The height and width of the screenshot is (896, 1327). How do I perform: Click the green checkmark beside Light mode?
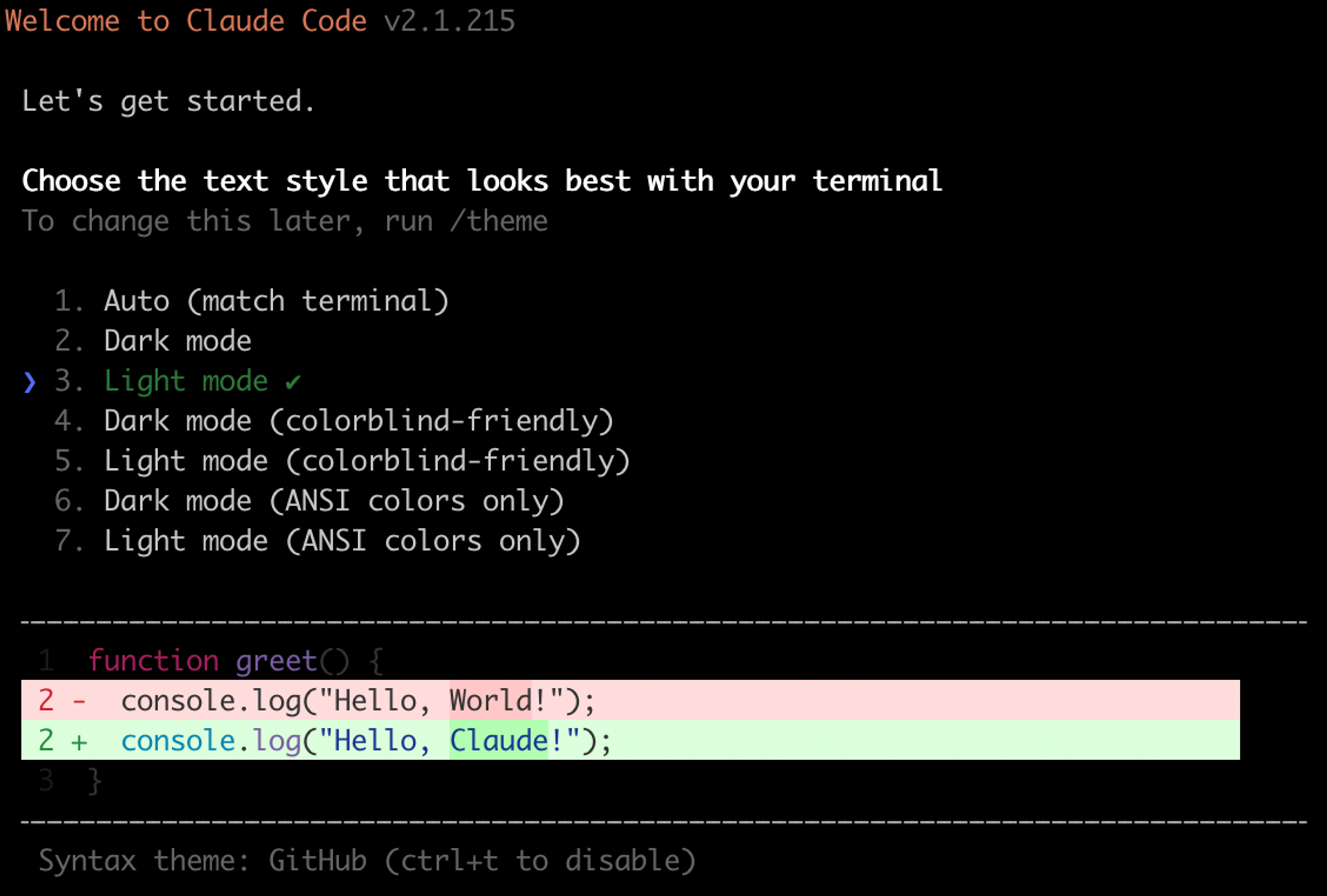tap(293, 381)
